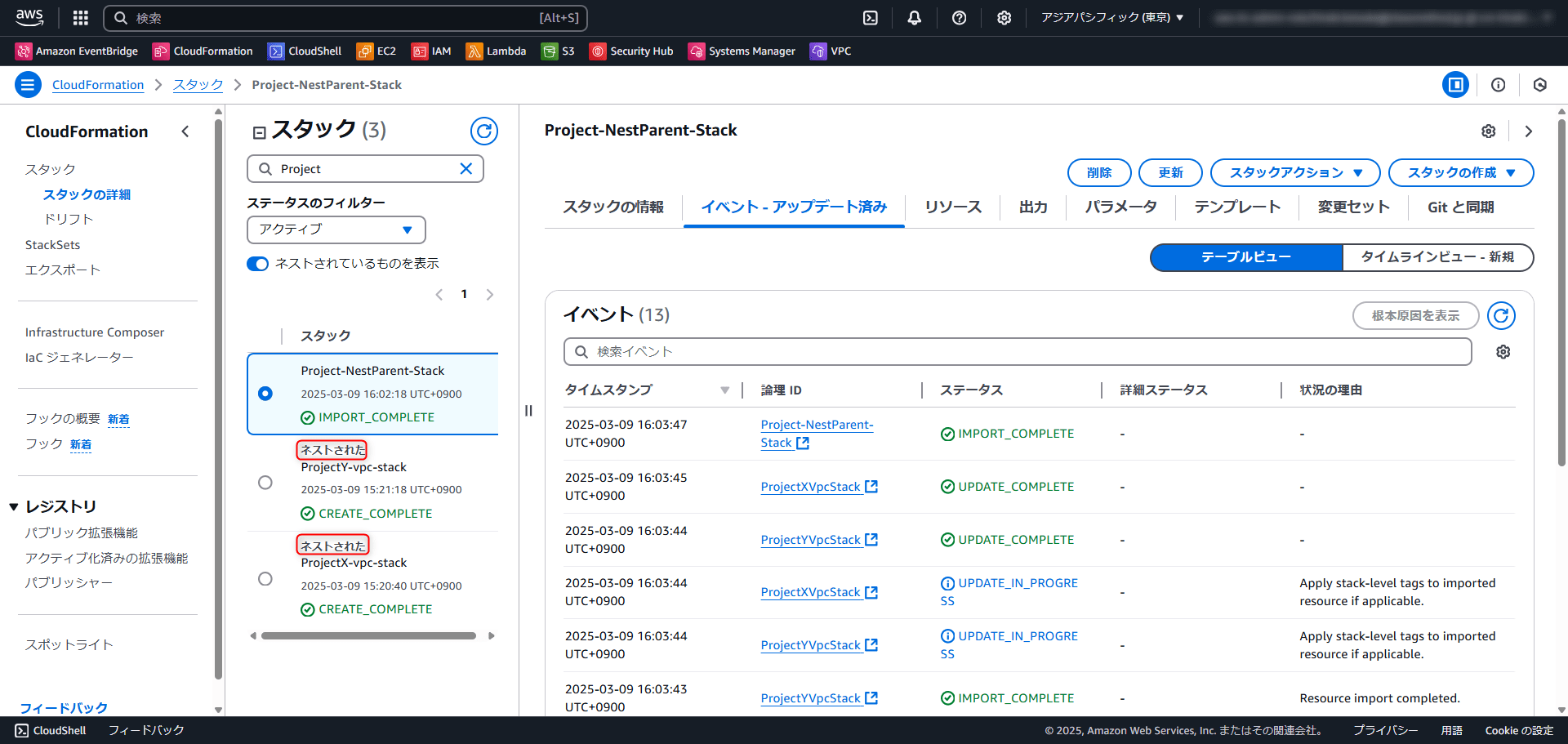Image resolution: width=1568 pixels, height=744 pixels.
Task: Open the region selector Asia Pacific Tokyo
Action: tap(1111, 17)
